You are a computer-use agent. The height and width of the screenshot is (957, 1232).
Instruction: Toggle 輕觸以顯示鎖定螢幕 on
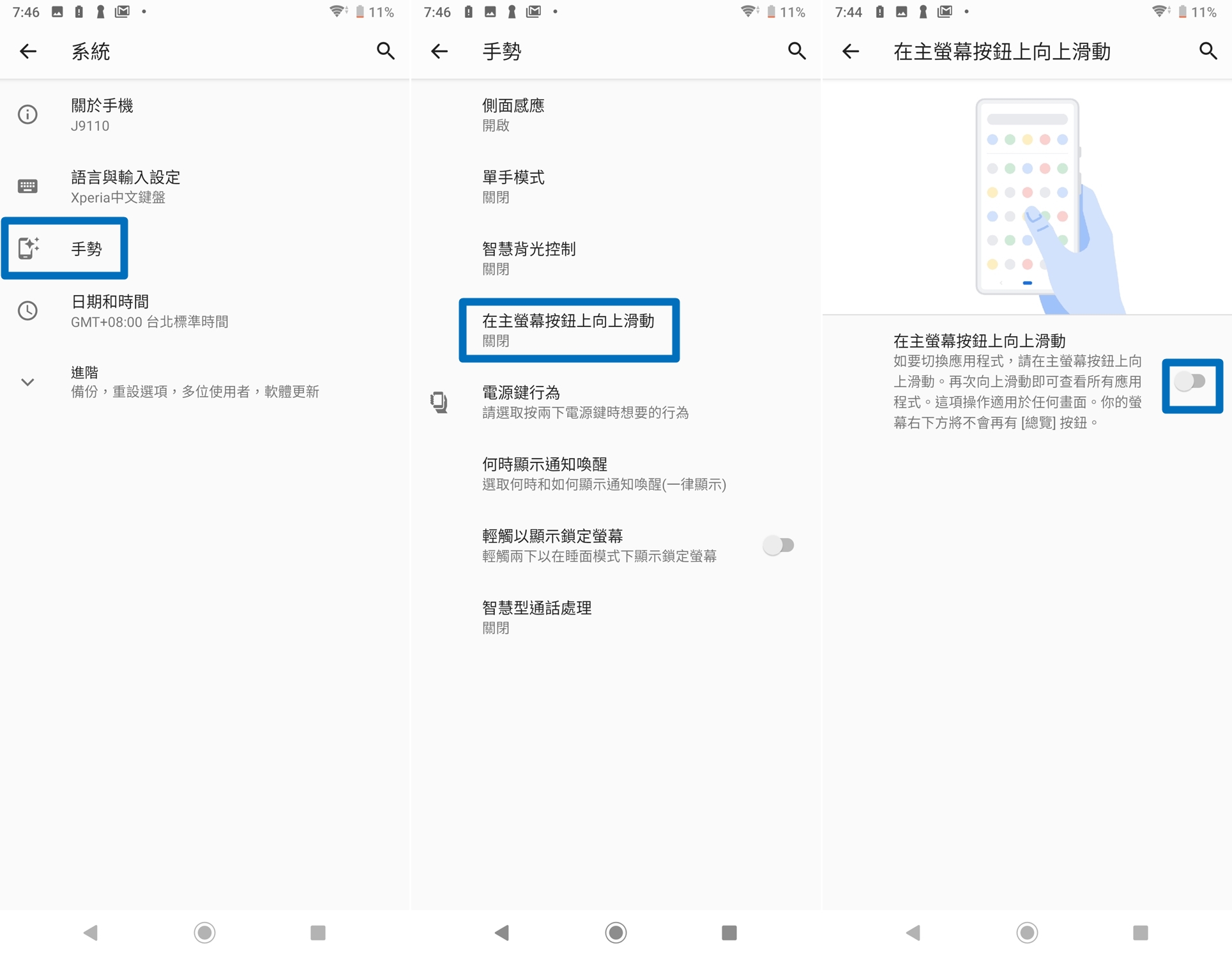coord(779,545)
